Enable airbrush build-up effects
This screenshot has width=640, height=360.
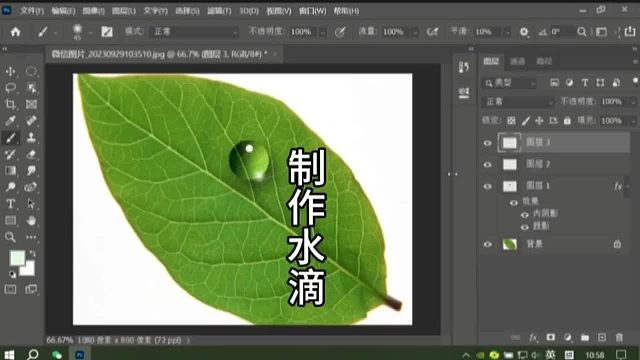[432, 32]
